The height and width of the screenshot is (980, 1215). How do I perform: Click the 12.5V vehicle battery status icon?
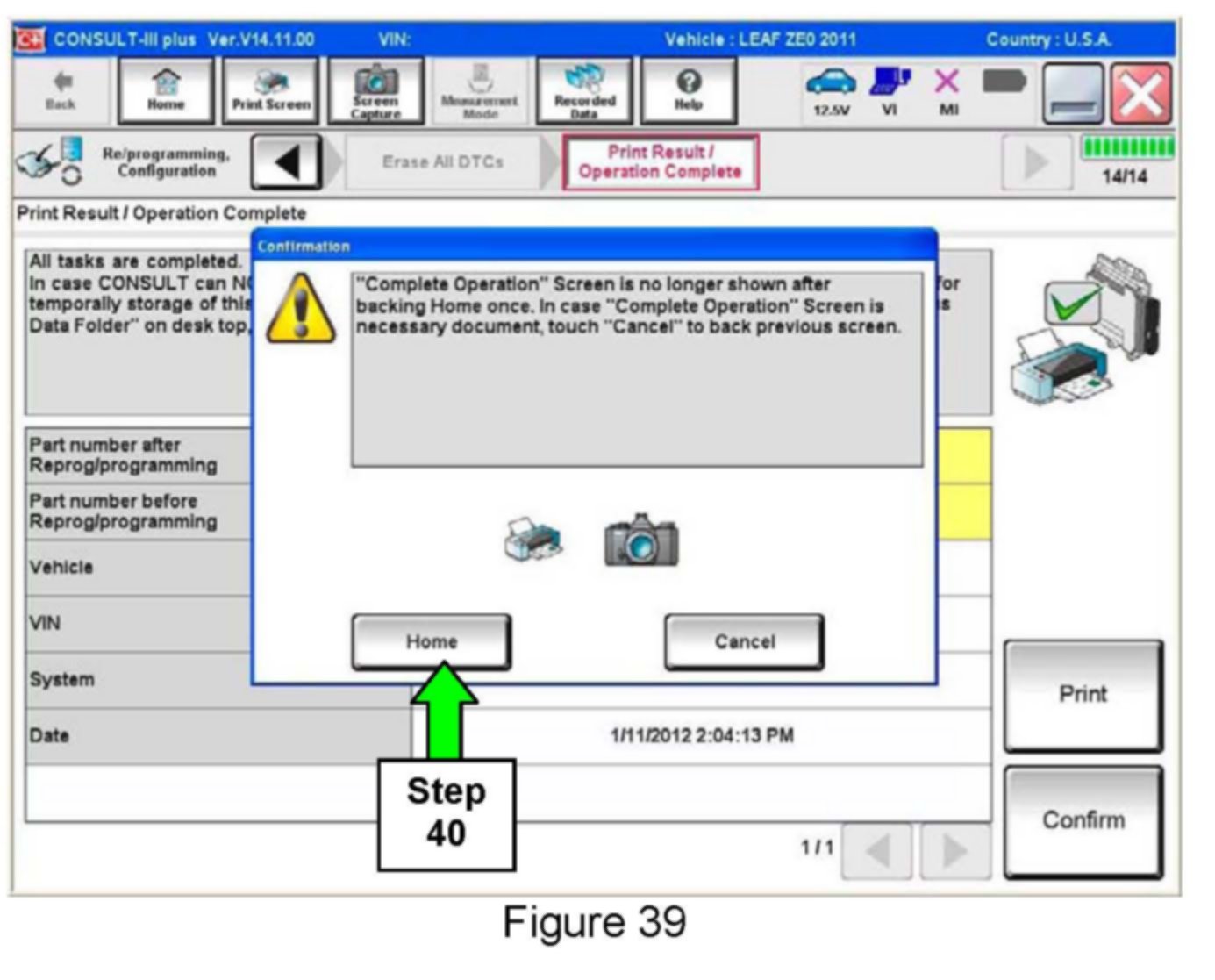830,91
